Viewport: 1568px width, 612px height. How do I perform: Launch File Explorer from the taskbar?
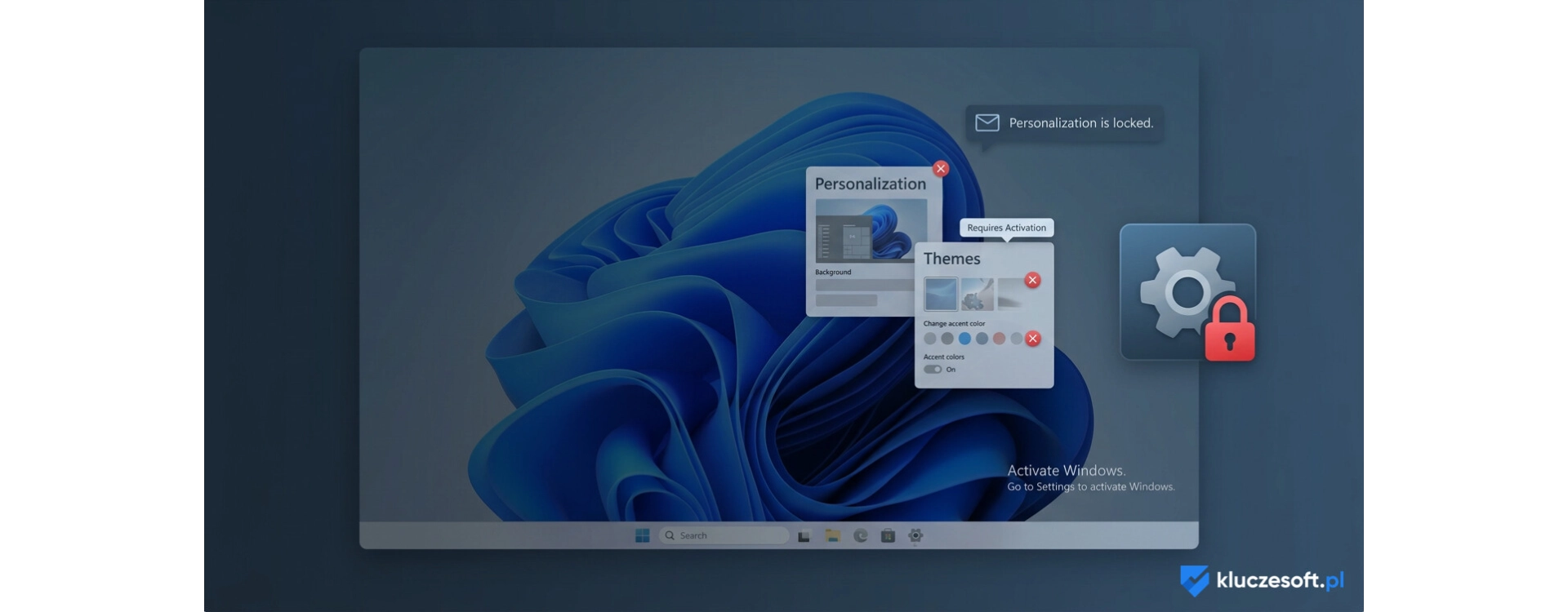[832, 535]
